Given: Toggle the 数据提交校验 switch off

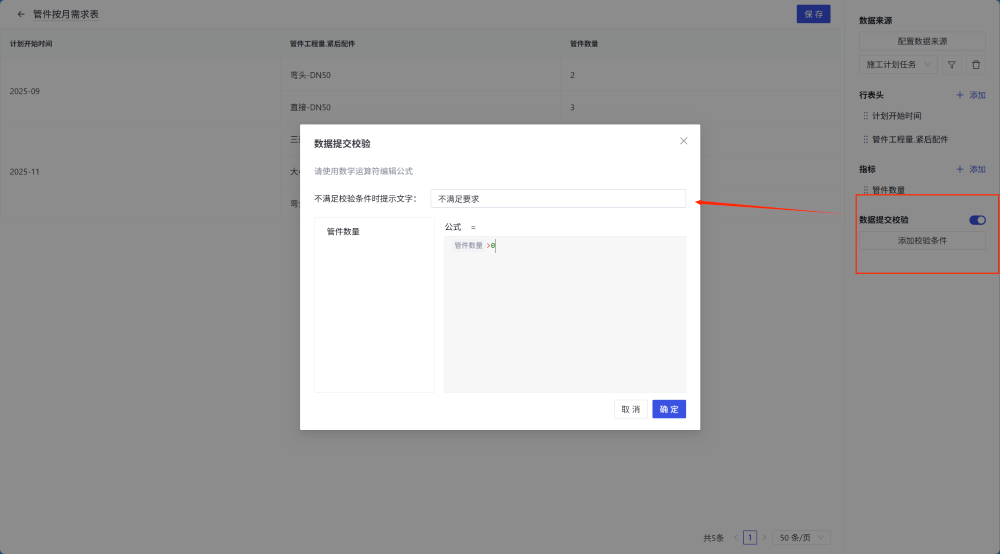Looking at the screenshot, I should (977, 219).
